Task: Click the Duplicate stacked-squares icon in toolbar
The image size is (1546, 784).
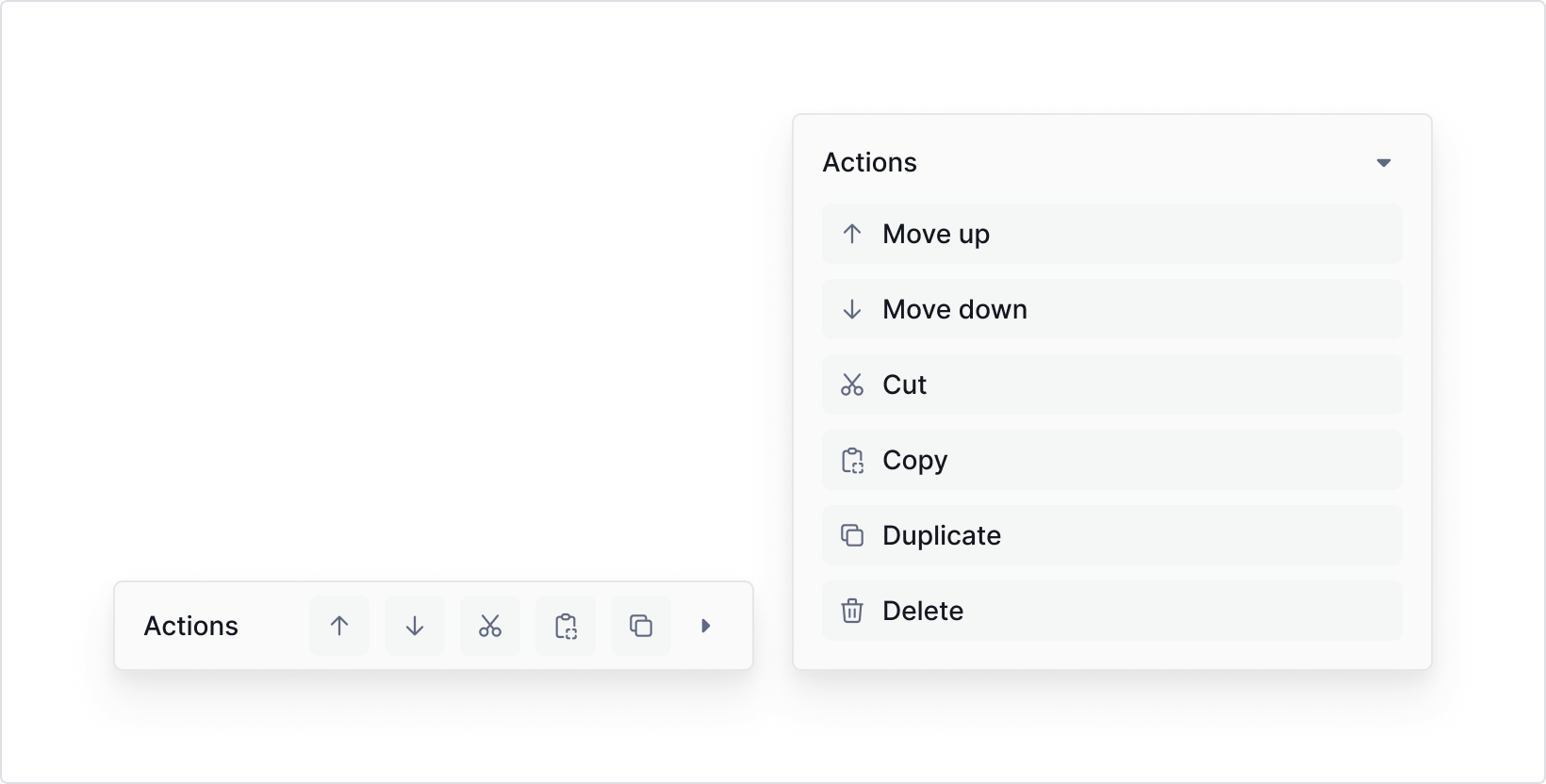Action: coord(640,625)
